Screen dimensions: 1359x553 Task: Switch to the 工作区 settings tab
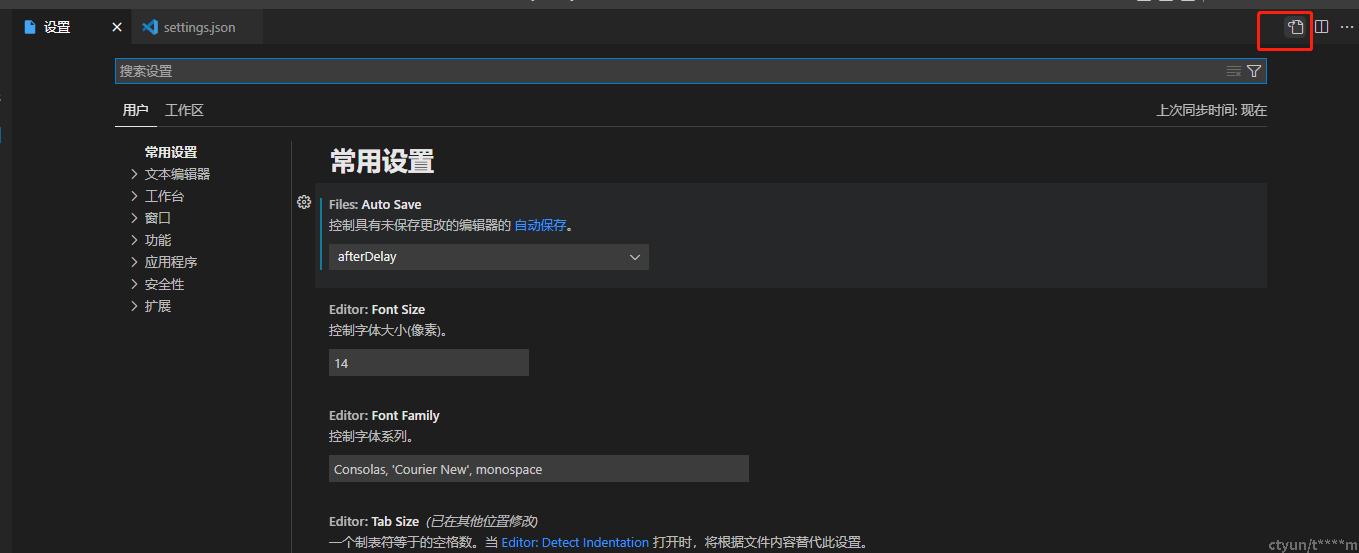pyautogui.click(x=184, y=110)
